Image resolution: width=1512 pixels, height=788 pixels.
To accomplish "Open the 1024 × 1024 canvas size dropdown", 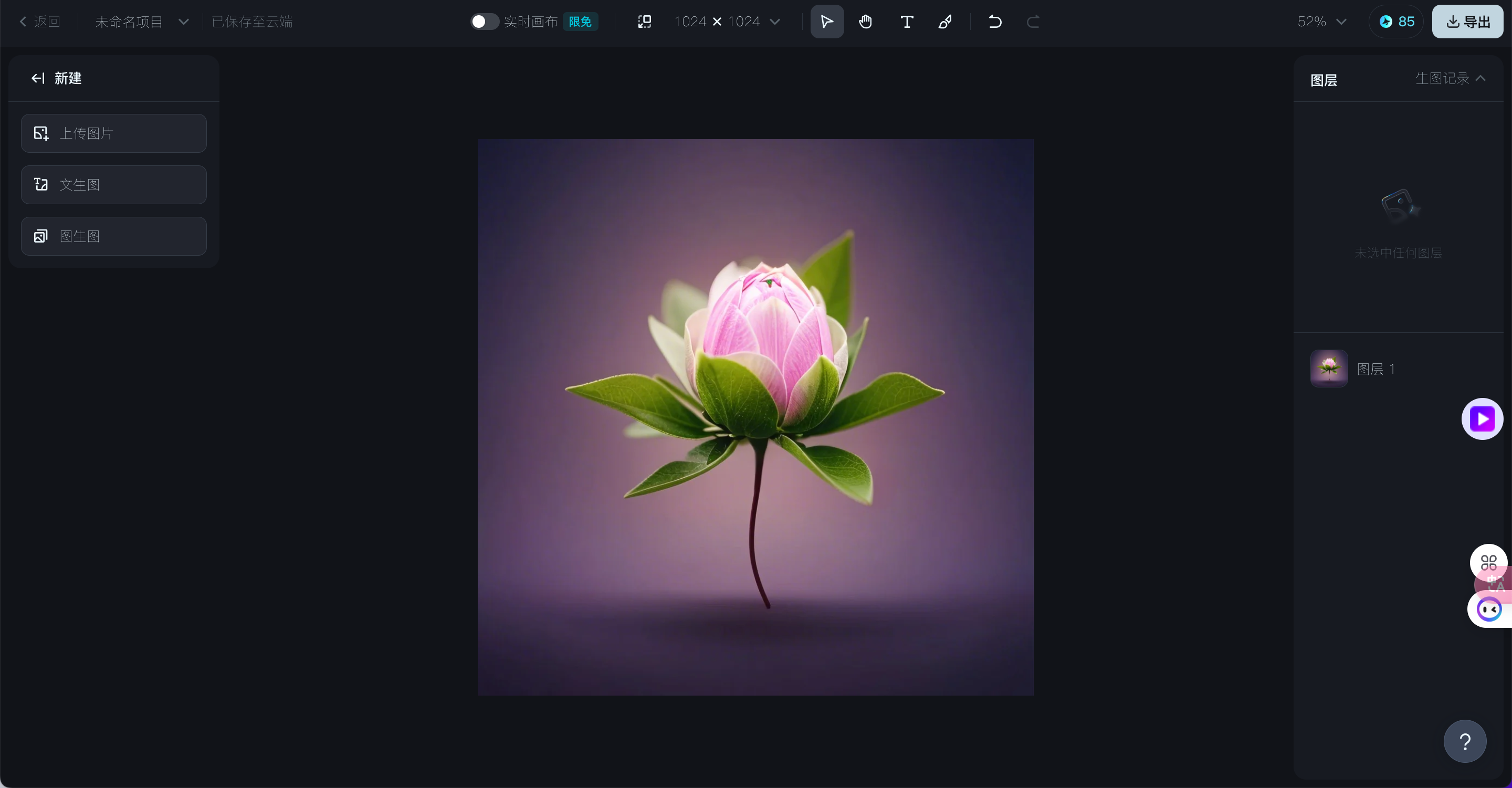I will tap(727, 22).
